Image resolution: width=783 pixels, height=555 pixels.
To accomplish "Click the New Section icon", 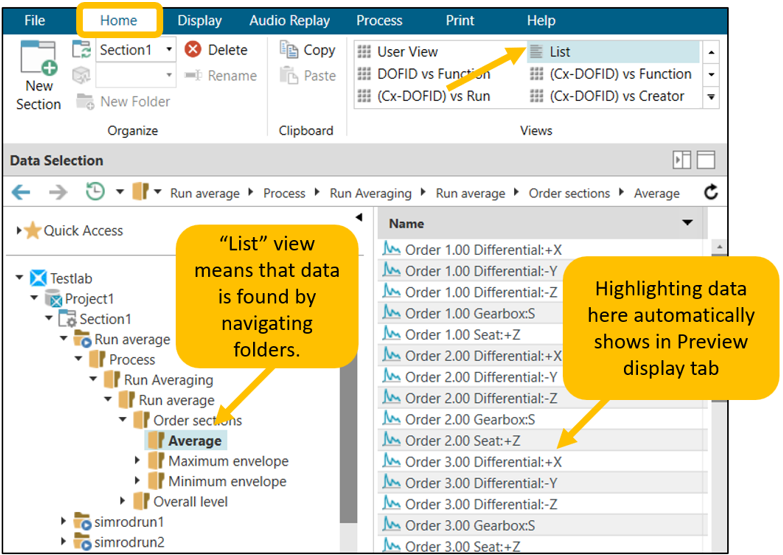I will pyautogui.click(x=38, y=62).
